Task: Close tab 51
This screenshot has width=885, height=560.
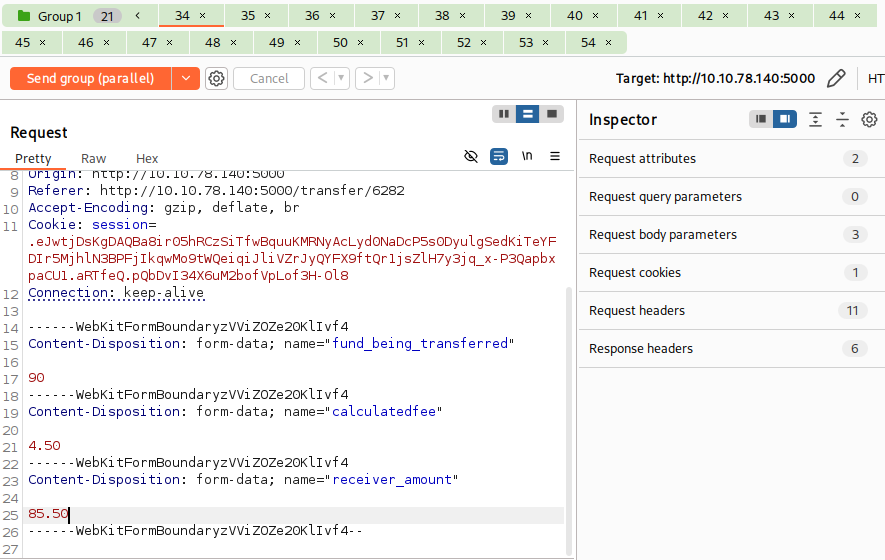Action: point(421,42)
